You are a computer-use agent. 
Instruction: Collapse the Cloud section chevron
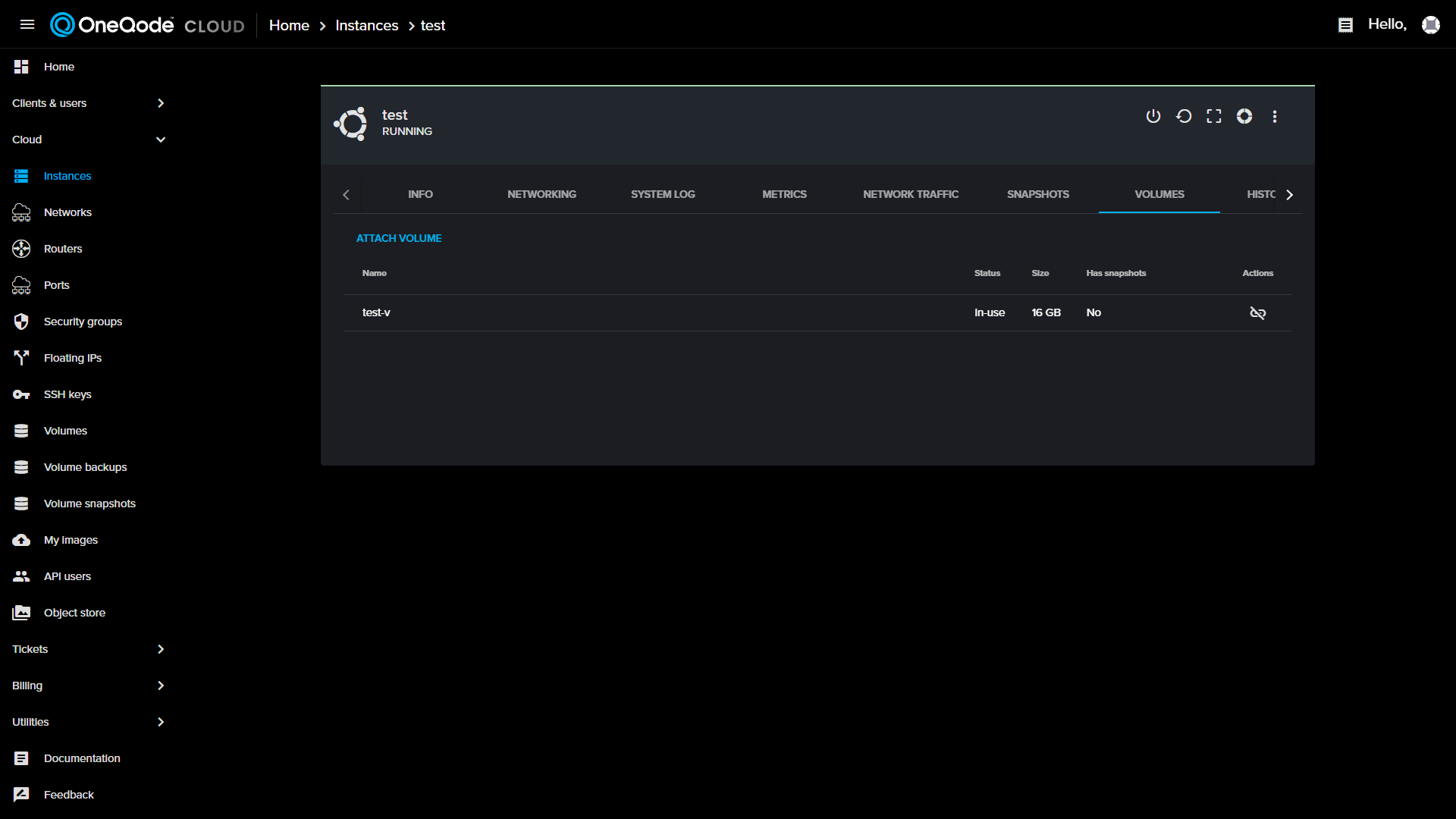pos(161,140)
